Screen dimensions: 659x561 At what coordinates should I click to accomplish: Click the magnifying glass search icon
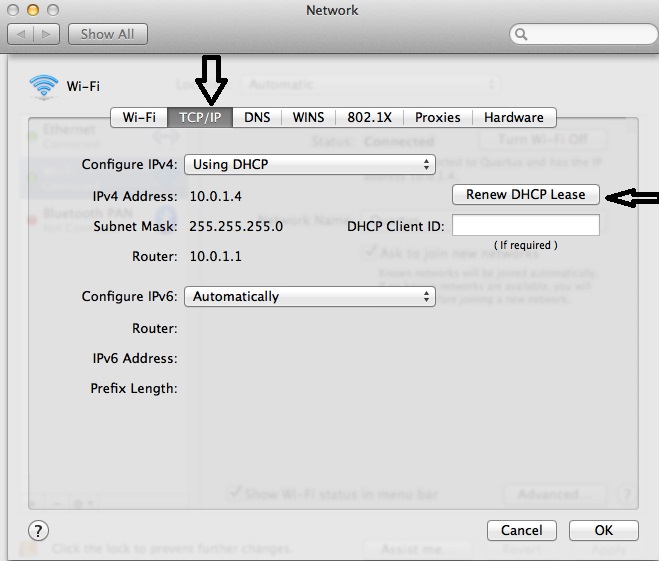pos(521,34)
